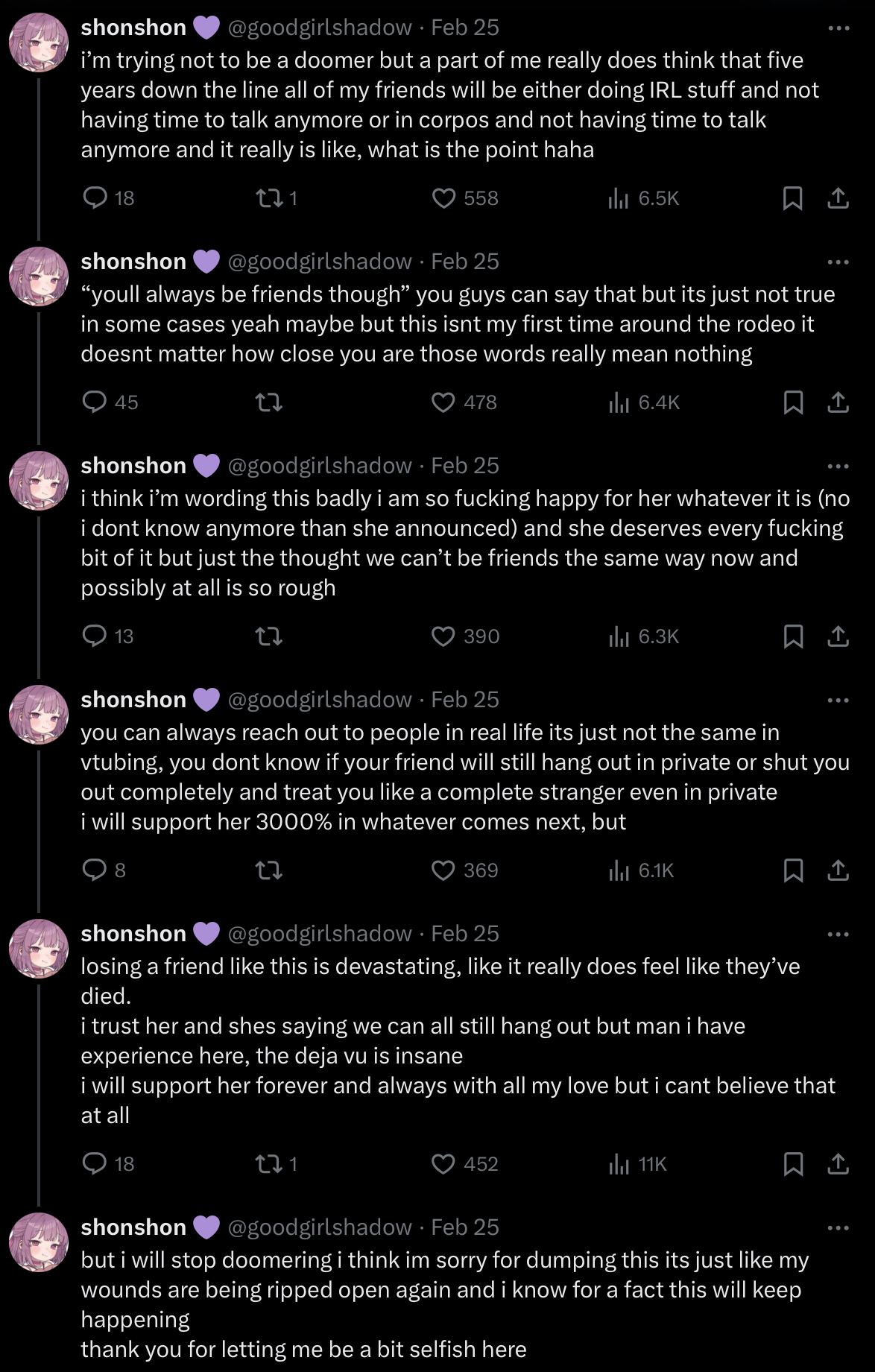Reply to the tweet with 45 replies
The width and height of the screenshot is (875, 1372).
(95, 402)
